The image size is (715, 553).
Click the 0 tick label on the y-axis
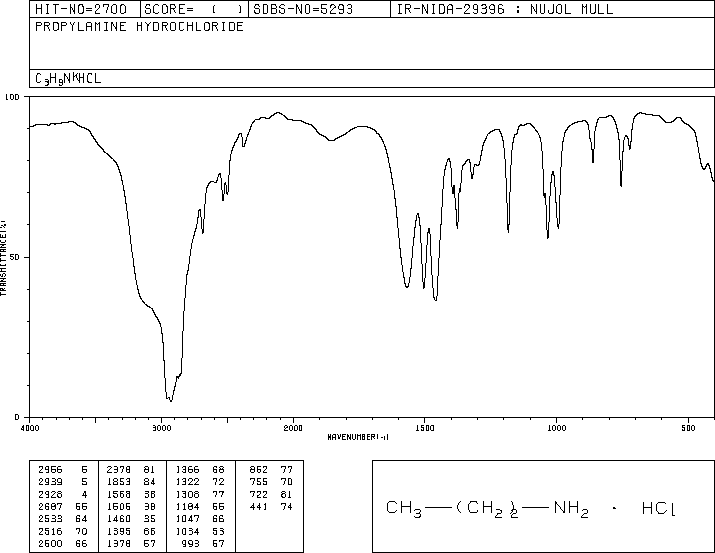coord(17,417)
